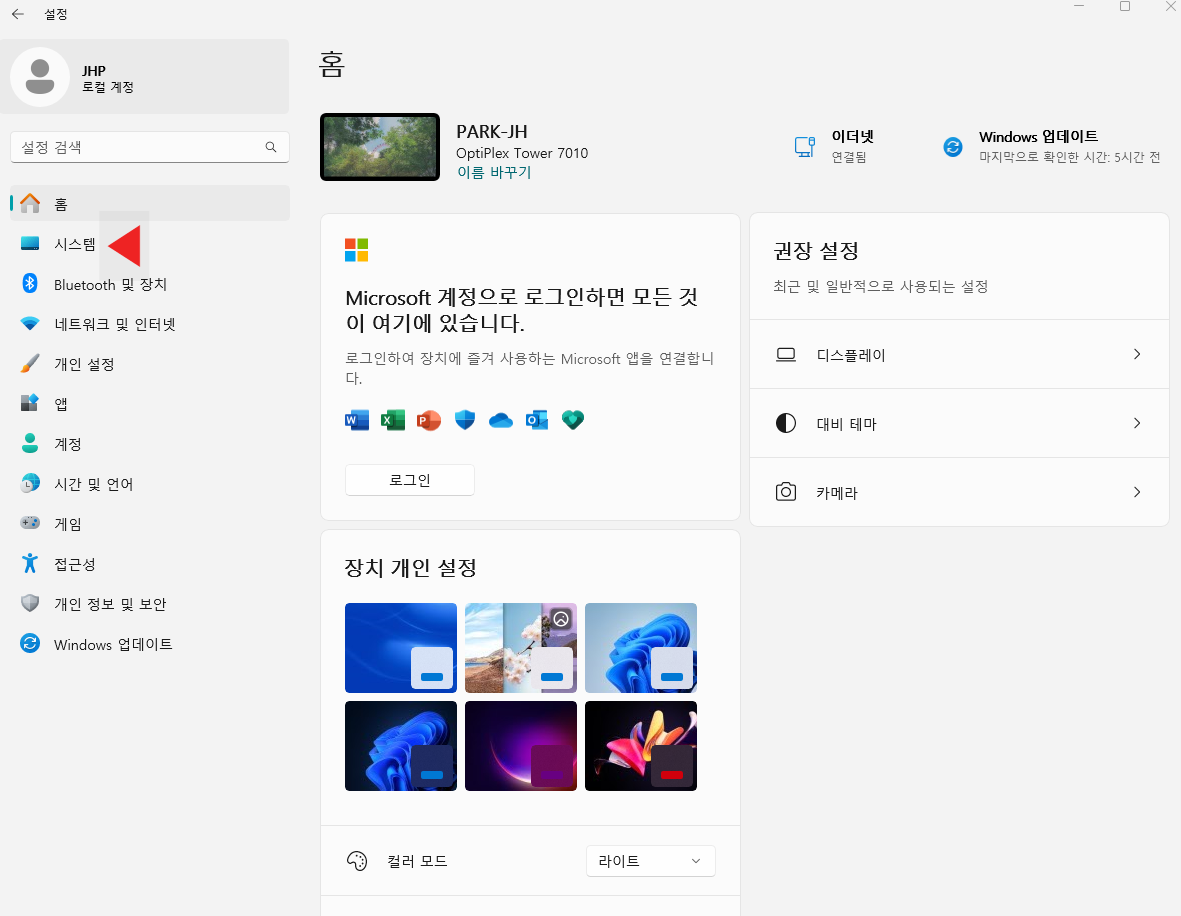
Task: Expand the 카메라 row chevron
Action: pyautogui.click(x=1137, y=492)
